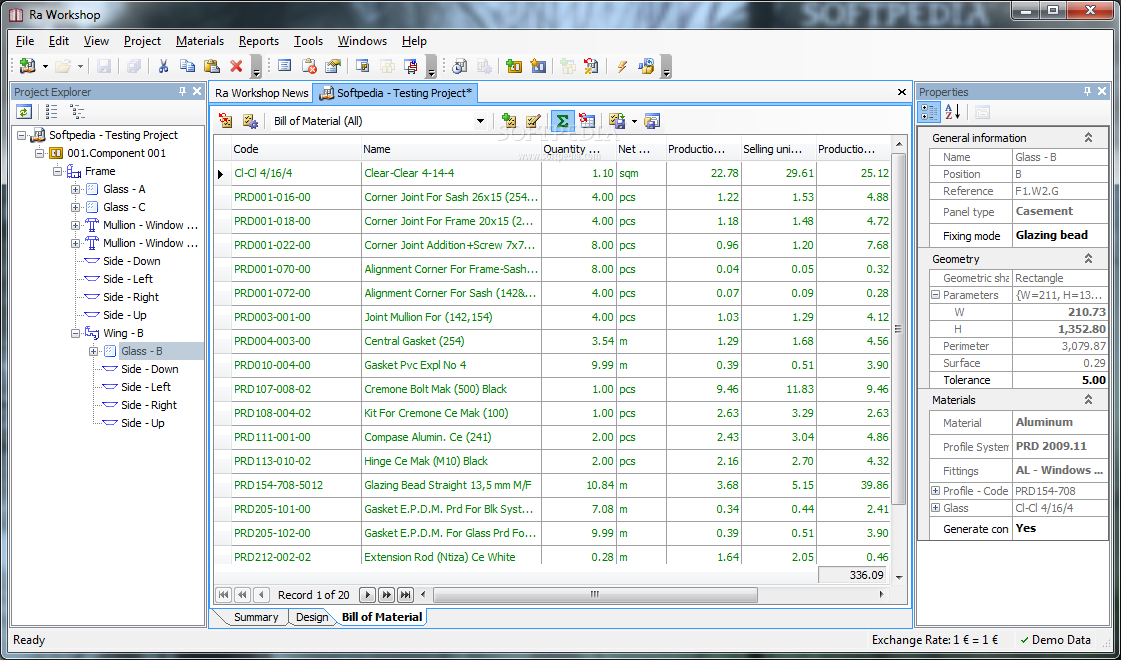Click the Cut scissors icon
Image resolution: width=1121 pixels, height=660 pixels.
163,67
